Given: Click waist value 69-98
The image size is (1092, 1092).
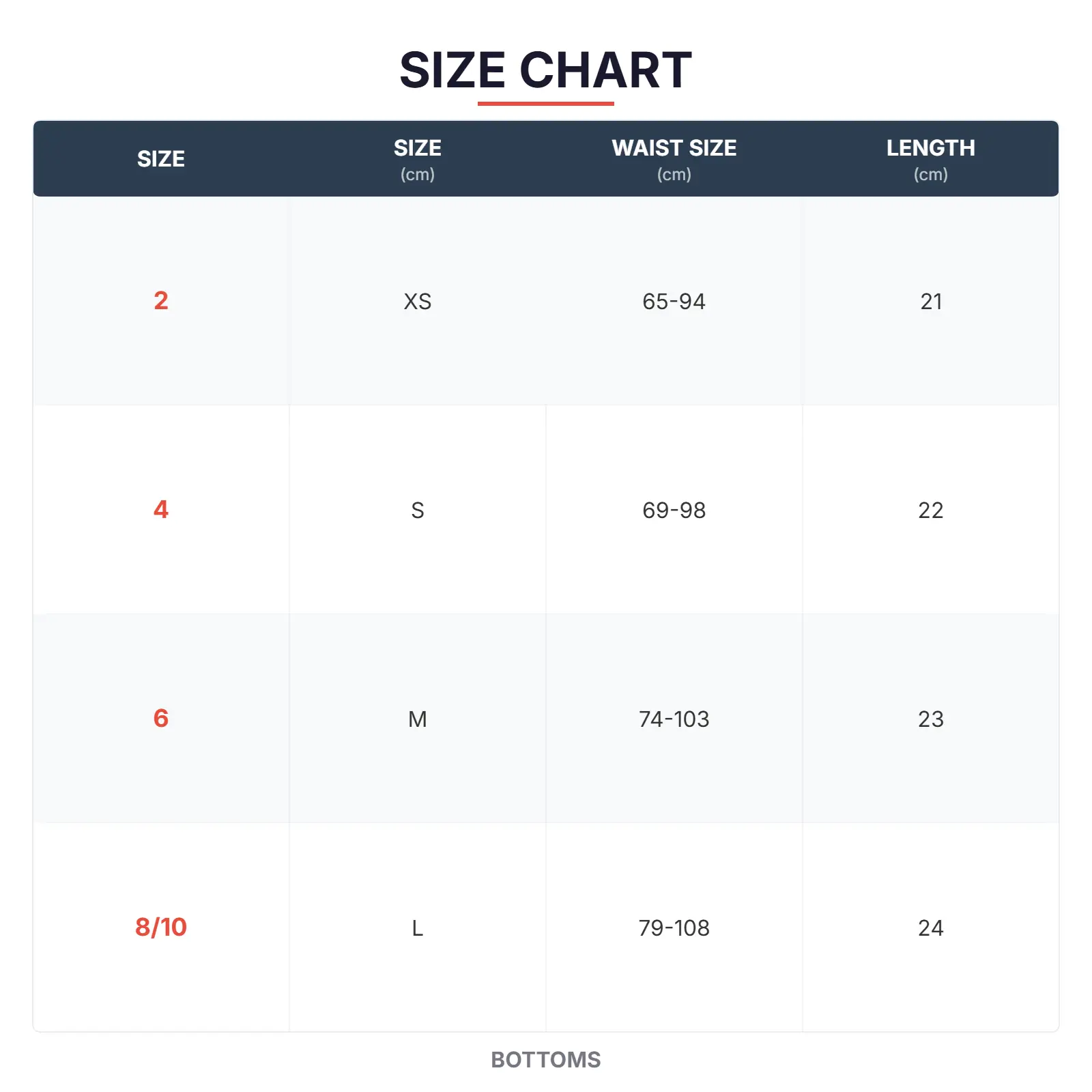Looking at the screenshot, I should click(x=674, y=511).
